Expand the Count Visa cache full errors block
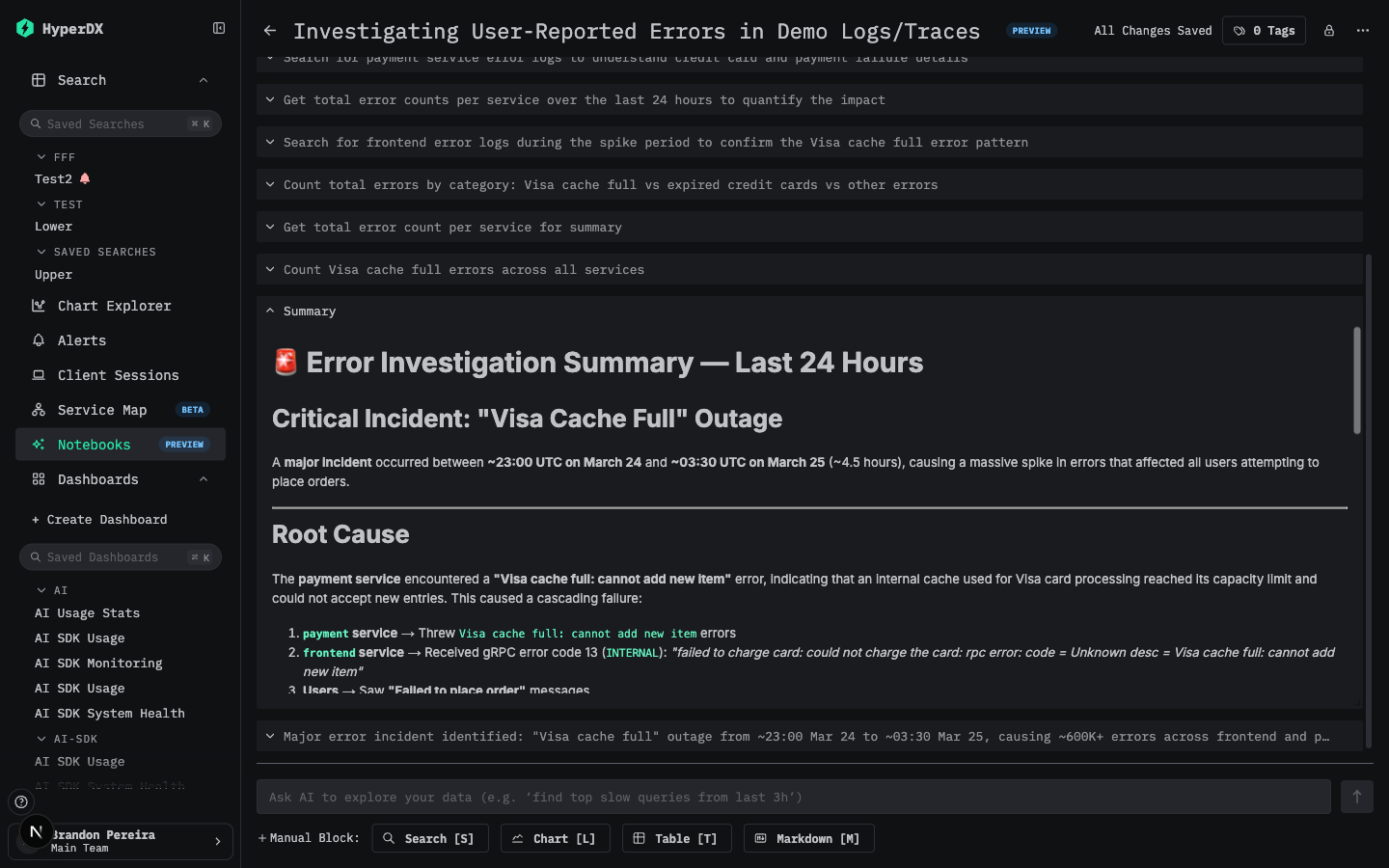 click(270, 269)
